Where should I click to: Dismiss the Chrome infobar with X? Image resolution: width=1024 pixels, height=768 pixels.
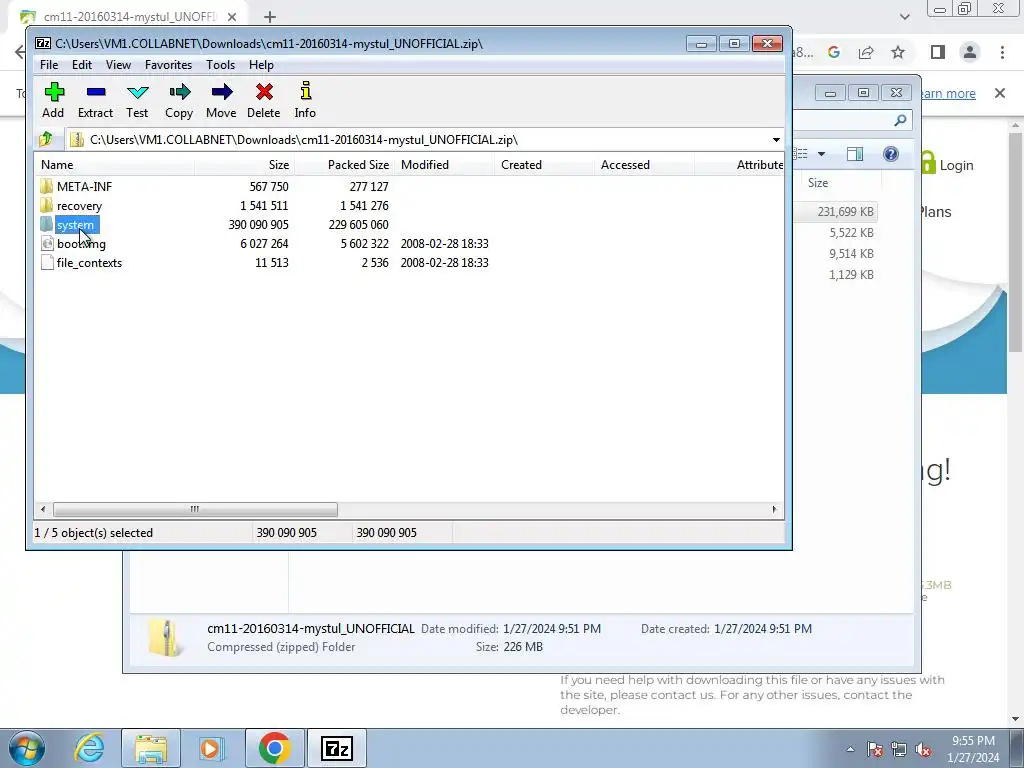[x=1000, y=93]
